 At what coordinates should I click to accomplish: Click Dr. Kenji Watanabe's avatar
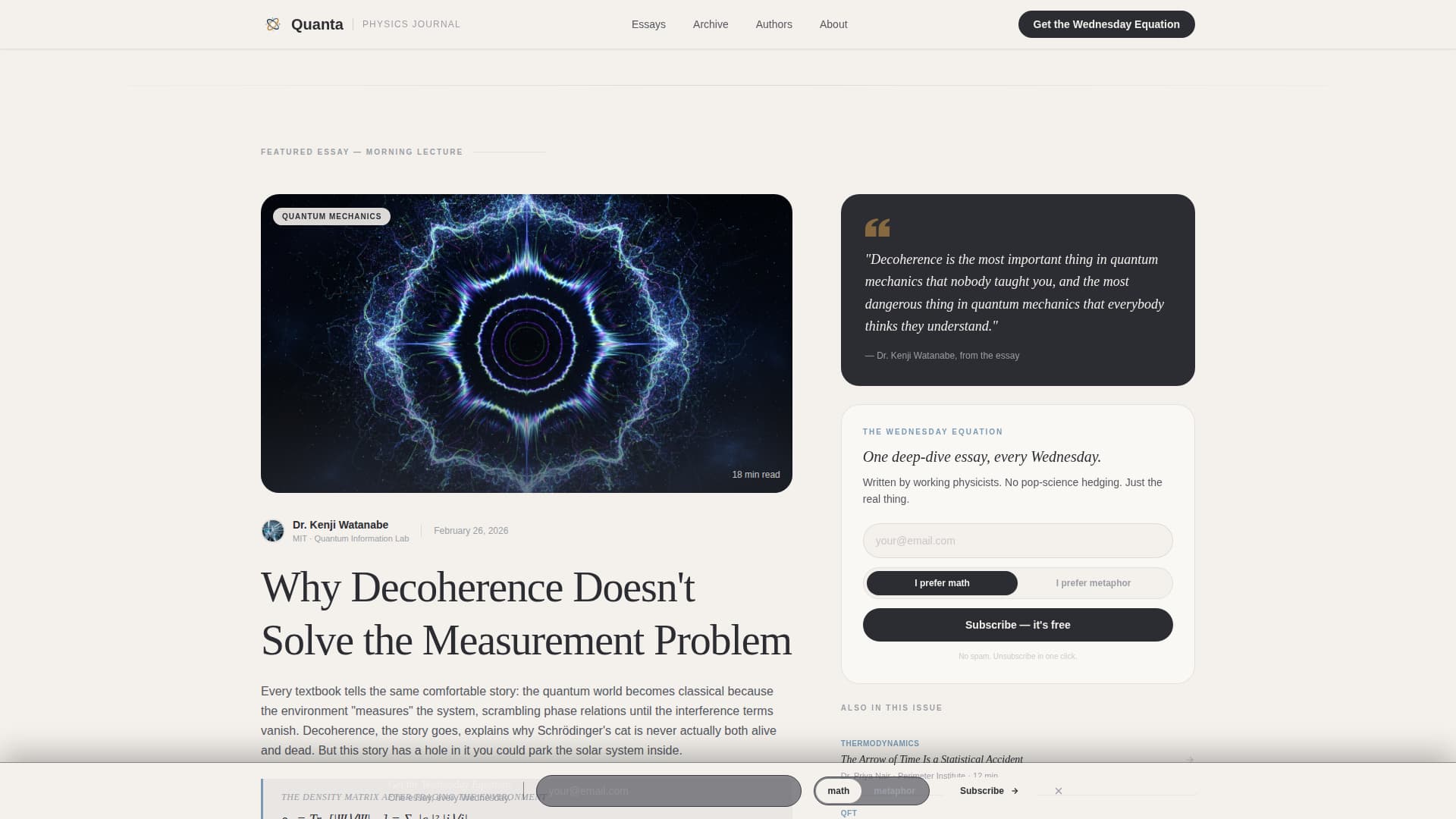[273, 531]
